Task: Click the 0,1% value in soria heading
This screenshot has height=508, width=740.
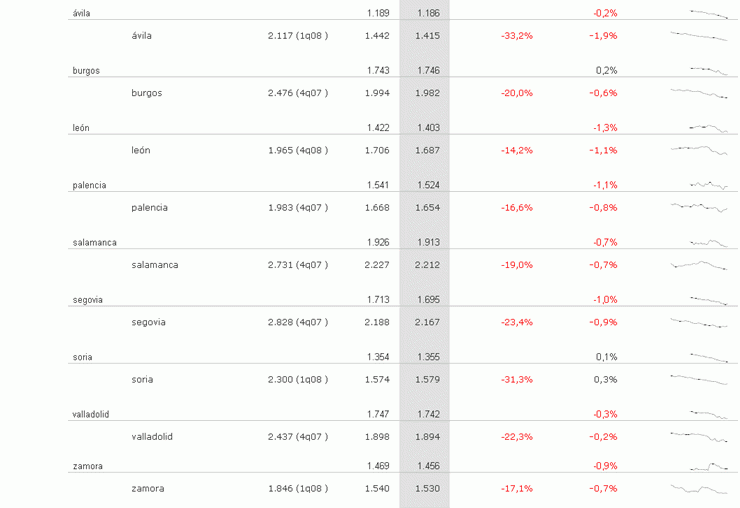Action: coord(606,357)
